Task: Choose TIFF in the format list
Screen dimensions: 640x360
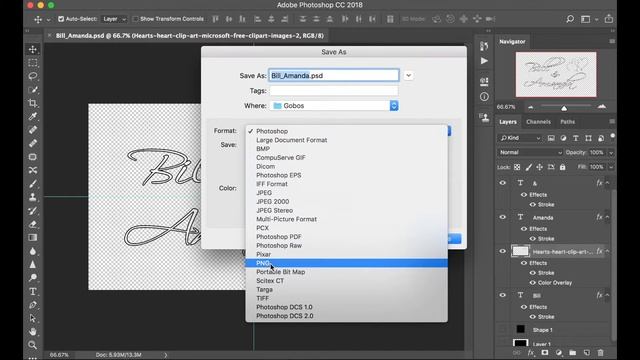Action: point(346,298)
